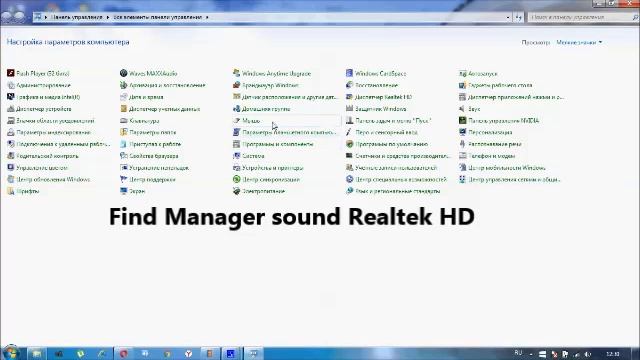Screen dimensions: 640x360
Task: Open Flash Player (32 бита) applet icon
Action: click(11, 73)
